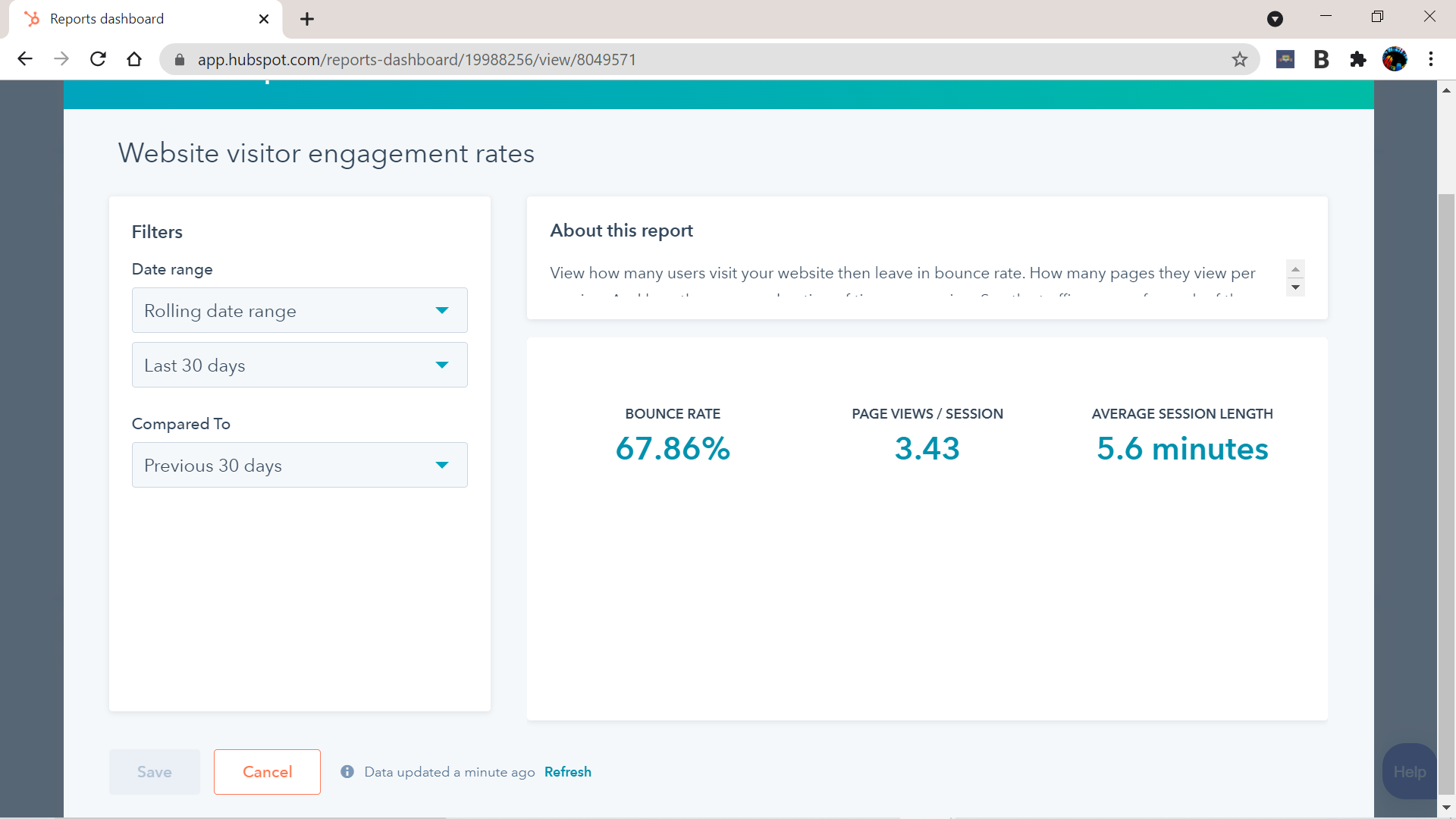The image size is (1456, 819).
Task: Open Rolling date range dropdown
Action: [x=300, y=310]
